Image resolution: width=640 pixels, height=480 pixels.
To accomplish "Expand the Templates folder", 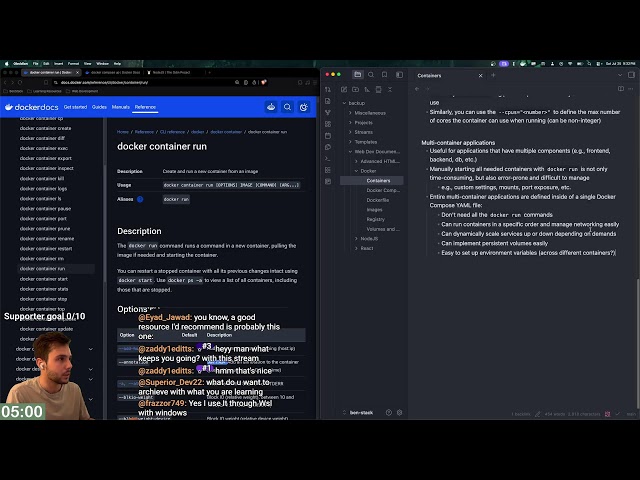I will 350,142.
